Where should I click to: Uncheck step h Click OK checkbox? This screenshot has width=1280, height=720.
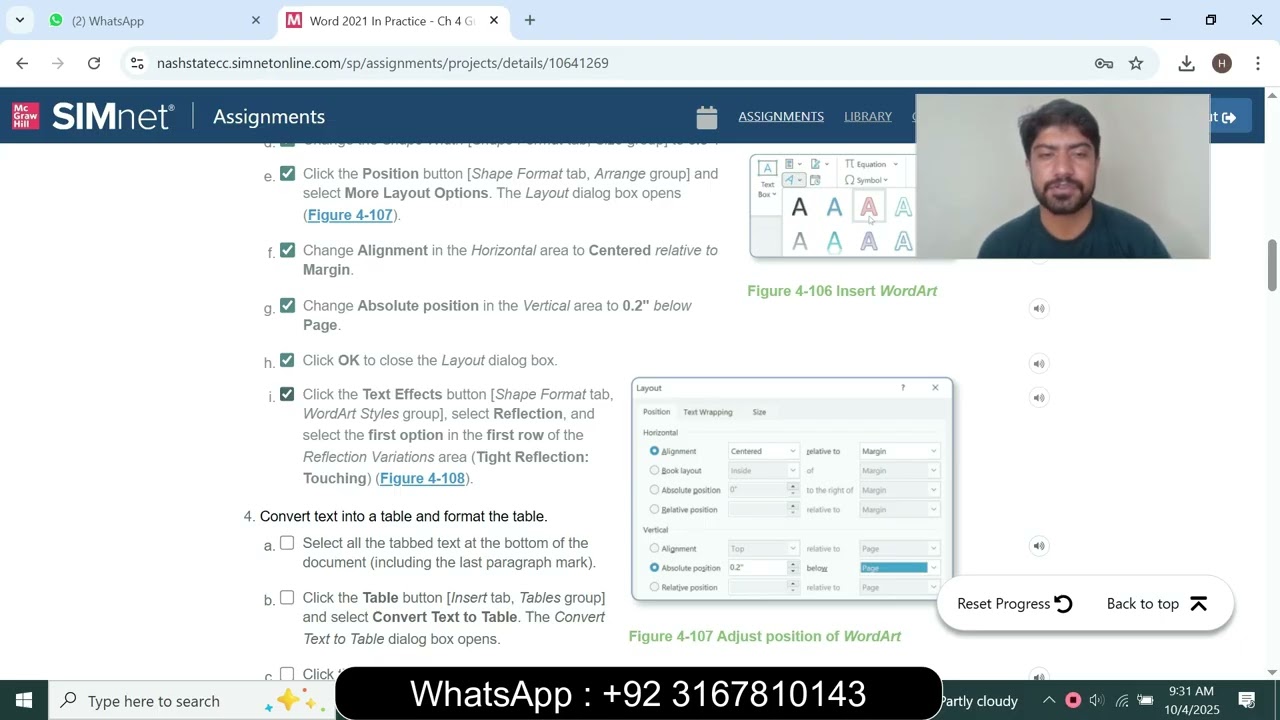point(287,360)
